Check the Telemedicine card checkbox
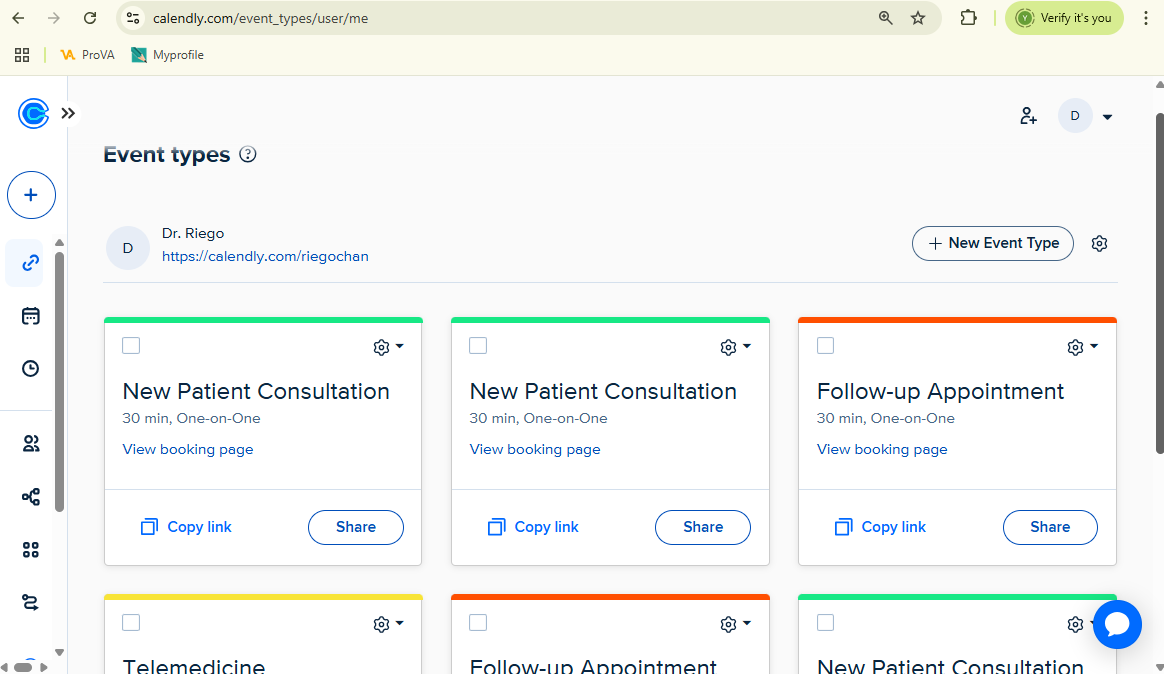The image size is (1164, 674). tap(131, 623)
